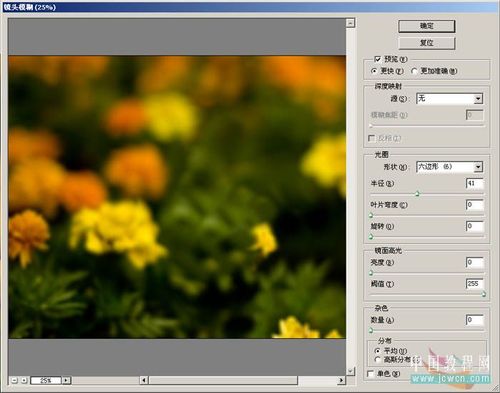This screenshot has height=393, width=500.
Task: Click the 半径 radius value field 41
Action: pos(475,184)
